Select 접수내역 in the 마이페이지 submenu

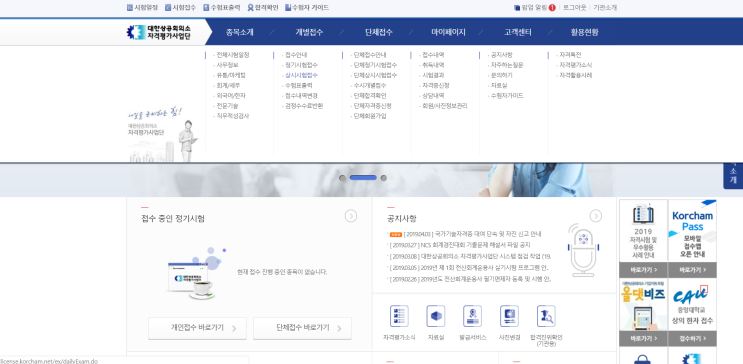click(x=434, y=55)
